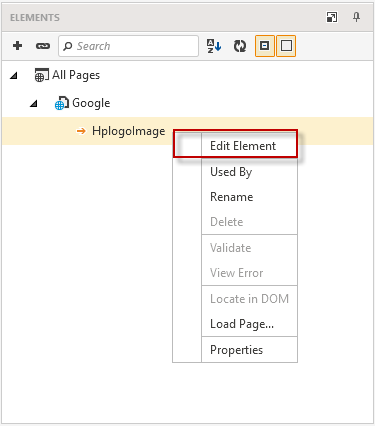
Task: Click the Google page icon
Action: coord(62,103)
